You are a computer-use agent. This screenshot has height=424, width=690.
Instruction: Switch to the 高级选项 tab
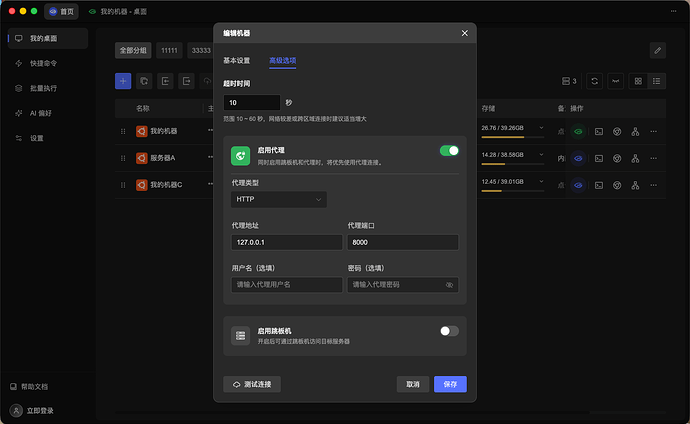(283, 61)
